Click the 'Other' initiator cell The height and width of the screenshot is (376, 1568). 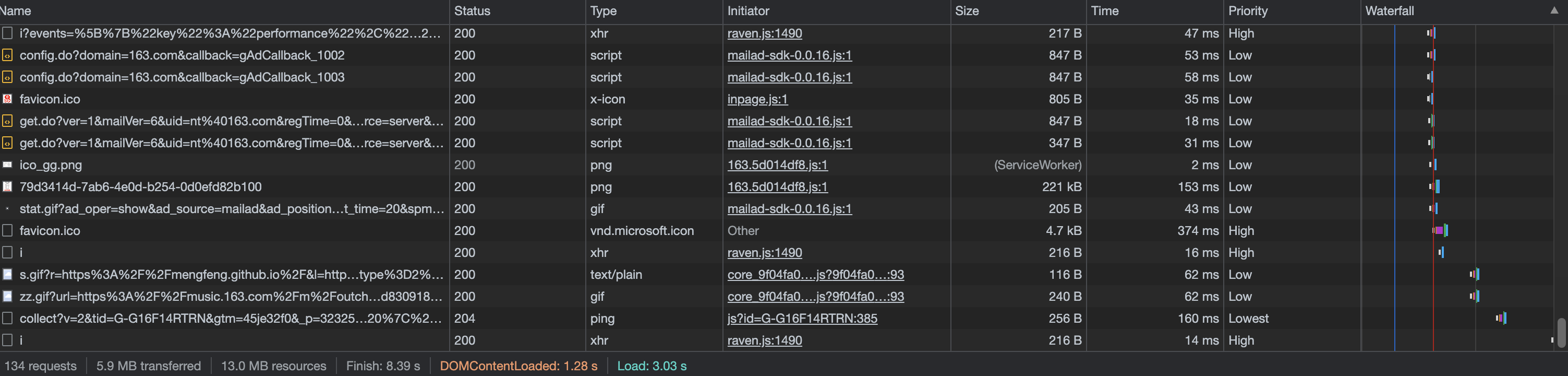point(743,230)
